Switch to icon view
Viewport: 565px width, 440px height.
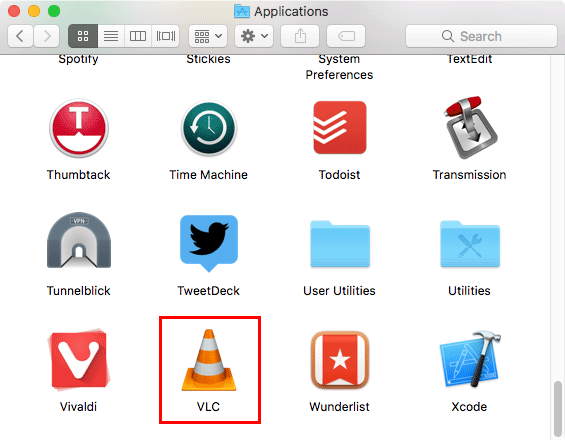click(x=83, y=36)
